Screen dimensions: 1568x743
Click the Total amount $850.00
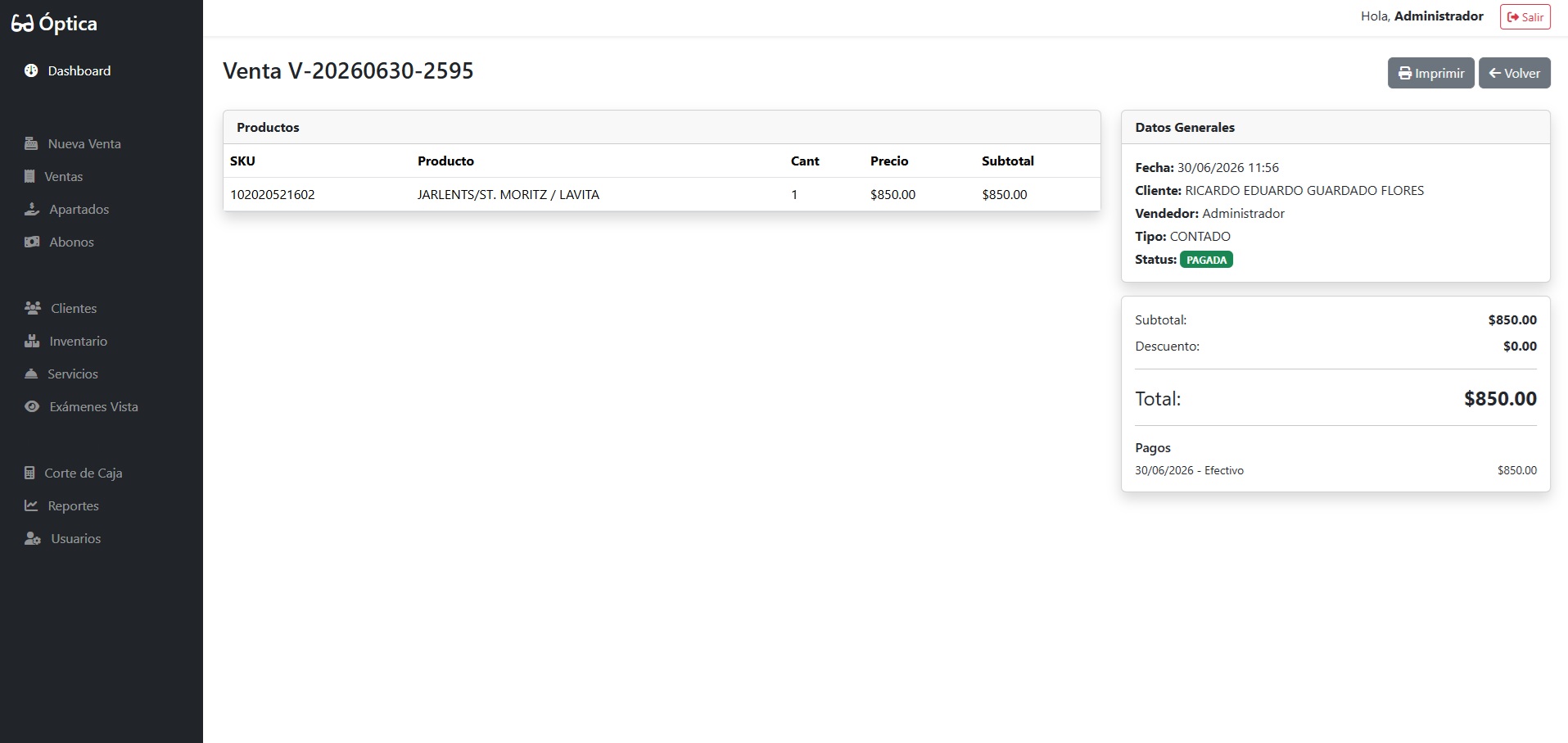click(x=1500, y=399)
